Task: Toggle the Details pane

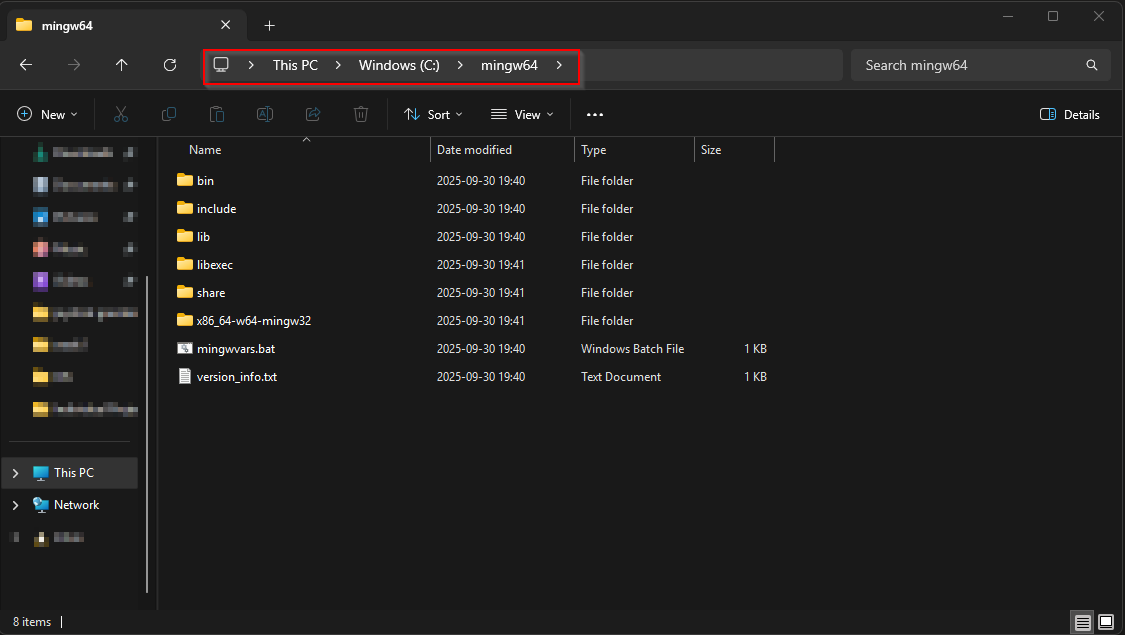Action: pyautogui.click(x=1070, y=115)
